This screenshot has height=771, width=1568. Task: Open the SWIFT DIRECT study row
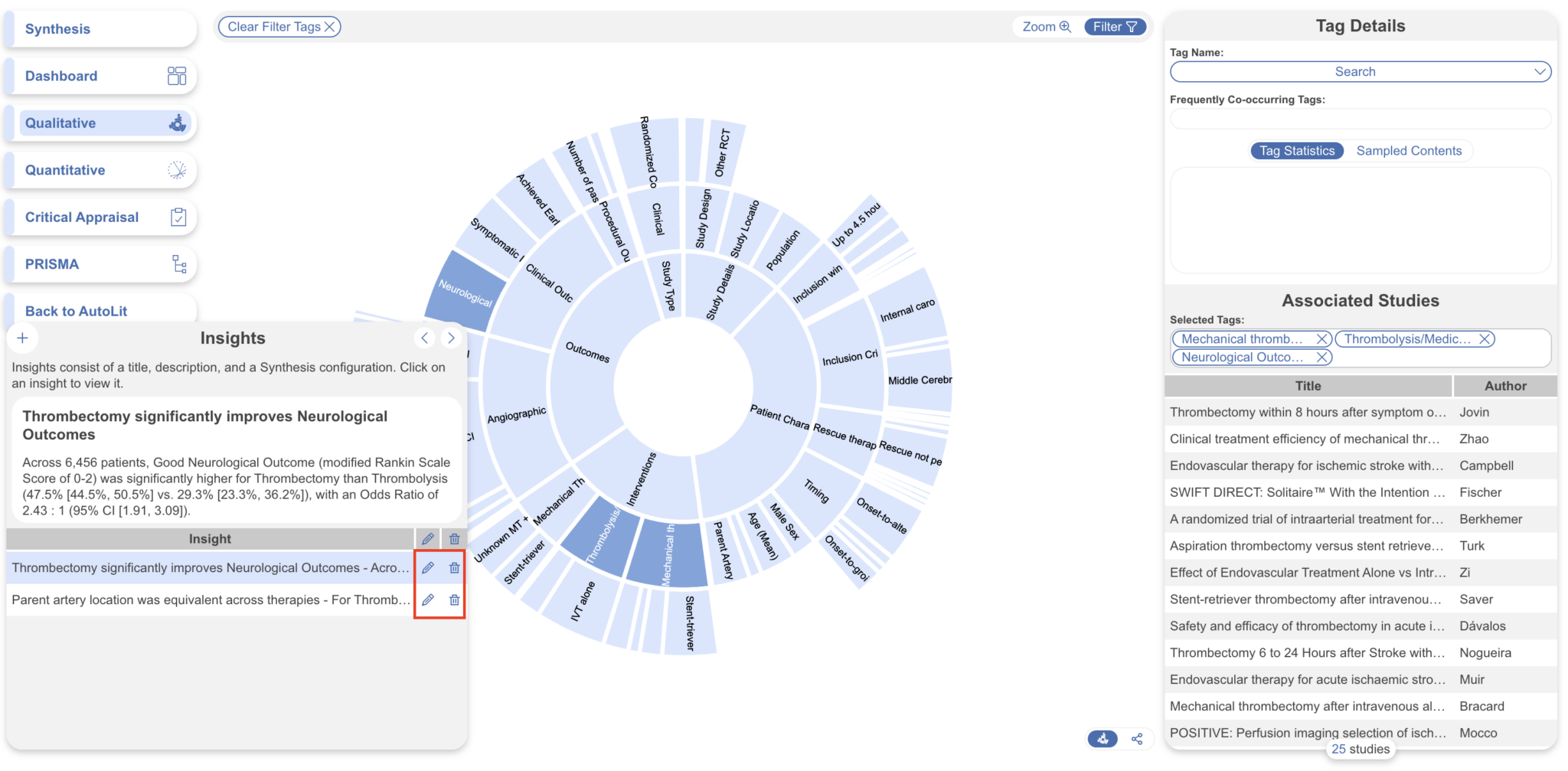point(1361,493)
